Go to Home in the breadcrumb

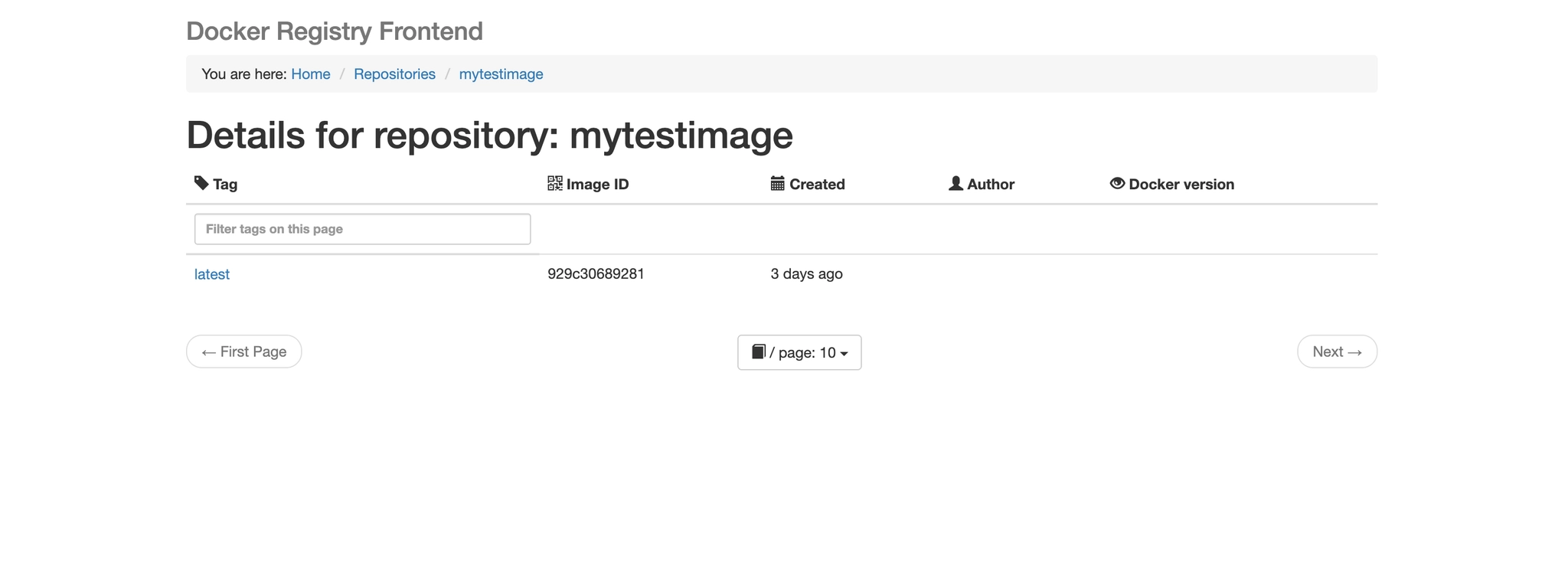point(311,74)
